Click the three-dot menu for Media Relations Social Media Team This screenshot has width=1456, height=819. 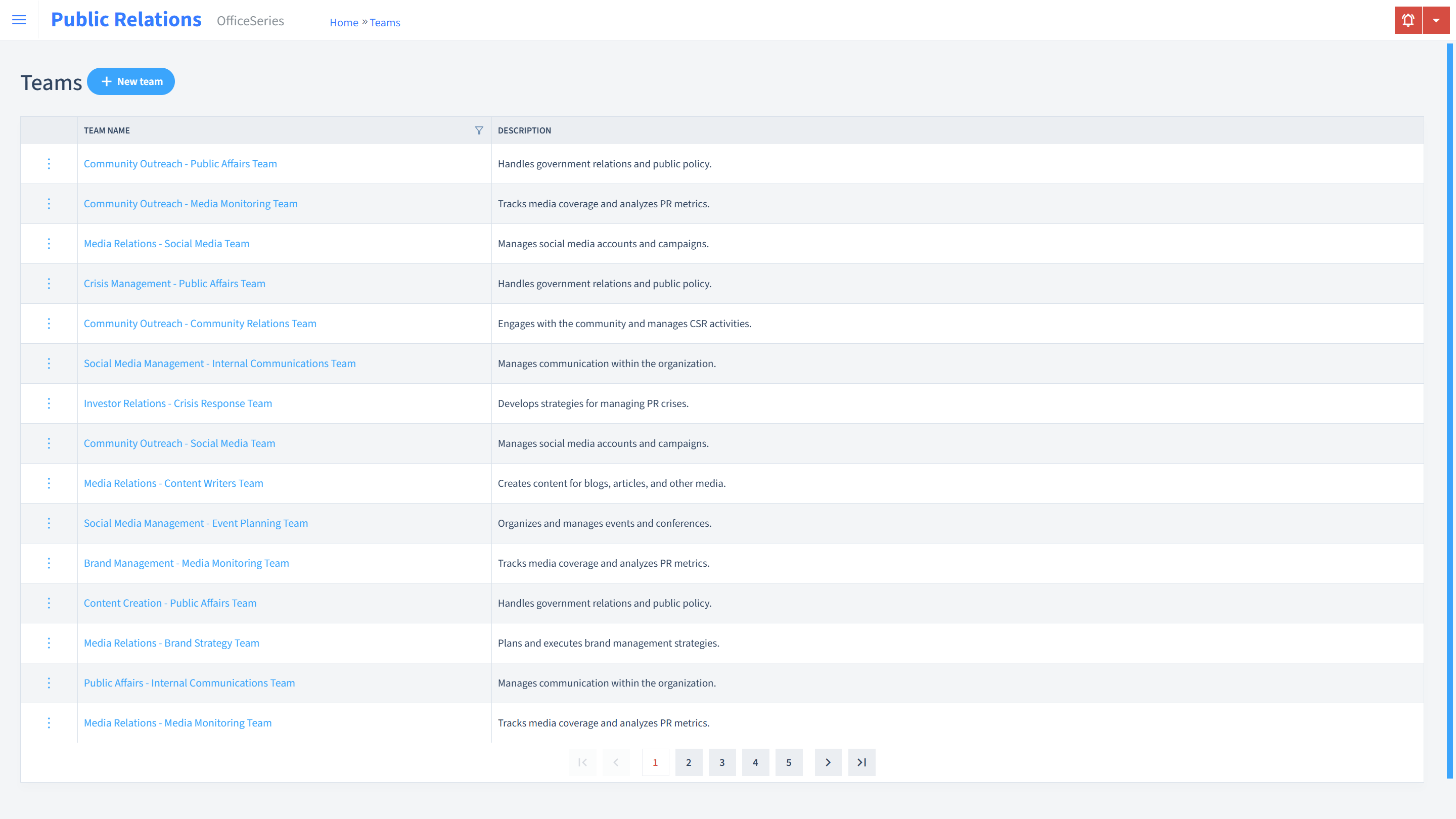pos(49,243)
